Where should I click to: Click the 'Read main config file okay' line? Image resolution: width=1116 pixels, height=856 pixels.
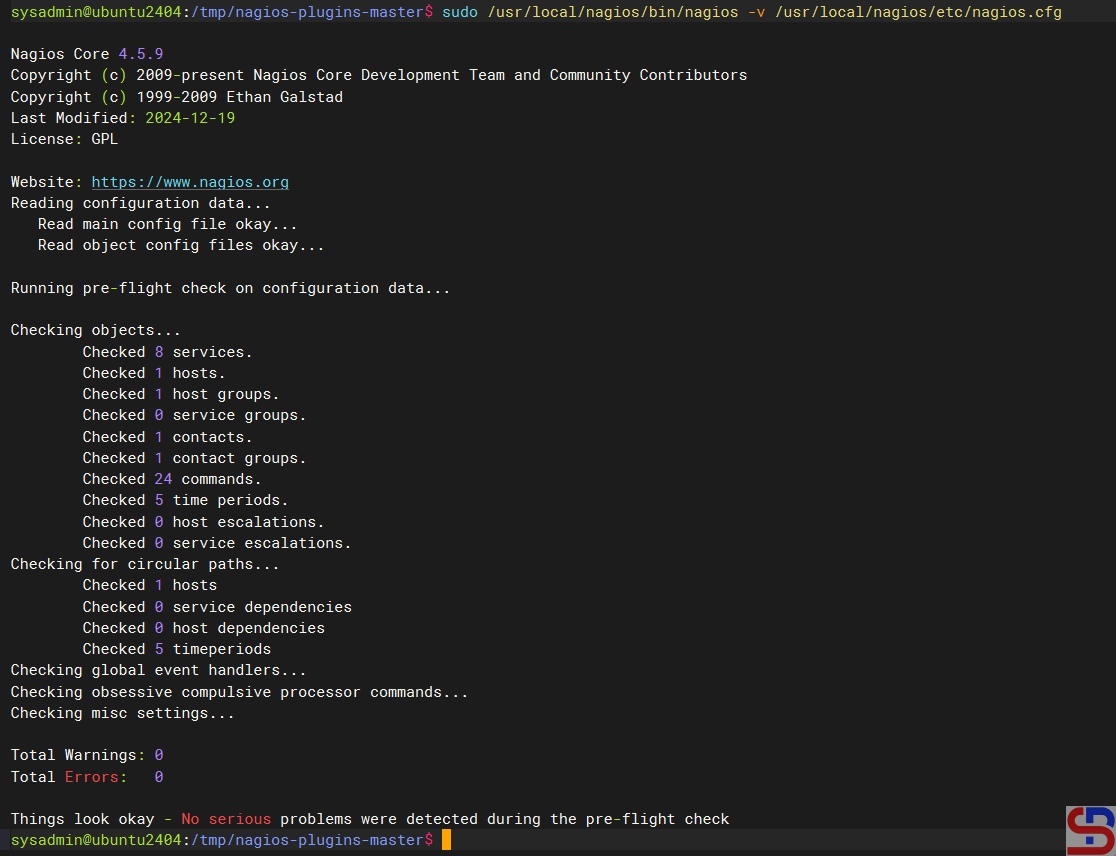(167, 224)
